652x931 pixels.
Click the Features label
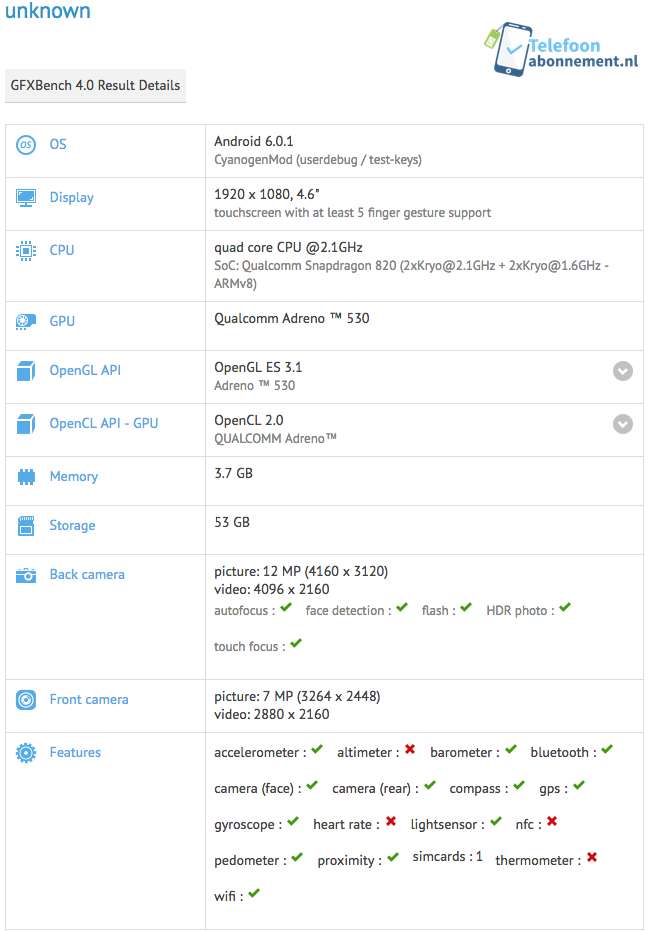pos(75,752)
